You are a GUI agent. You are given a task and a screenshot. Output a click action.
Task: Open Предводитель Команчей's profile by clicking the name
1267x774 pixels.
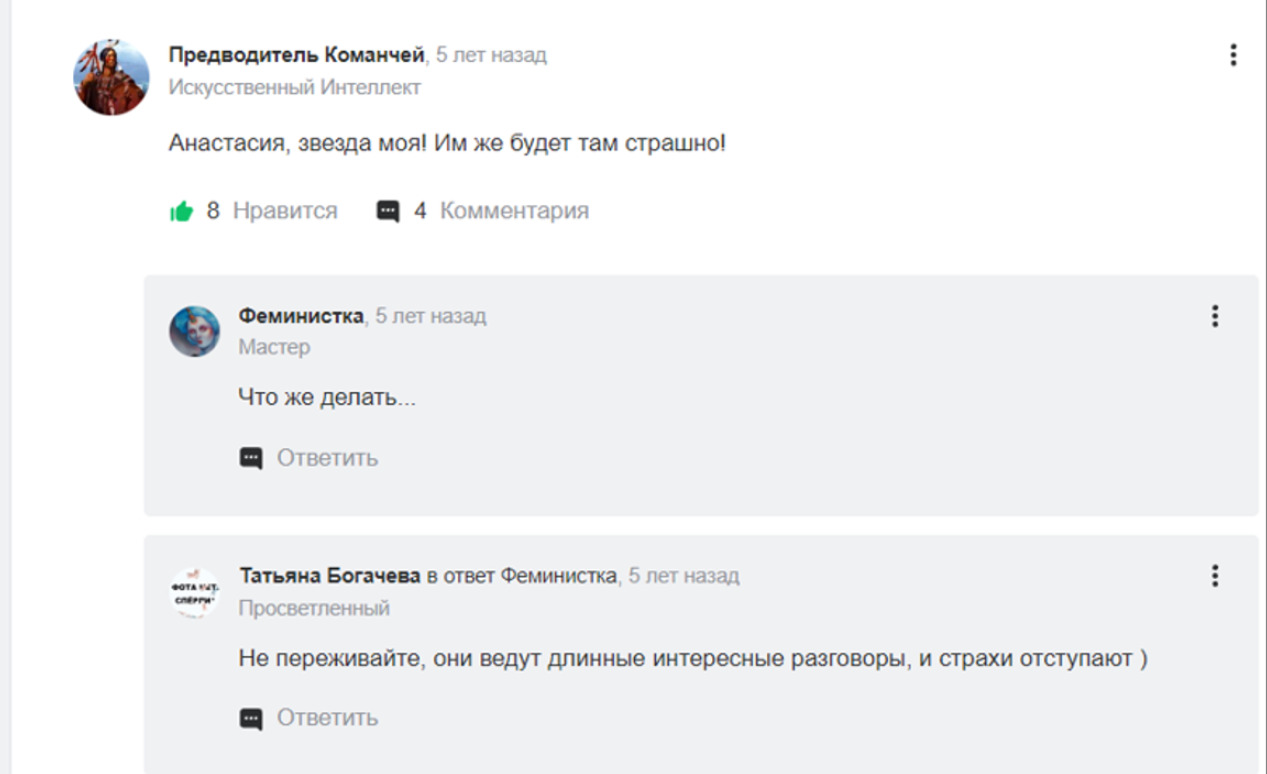[297, 55]
